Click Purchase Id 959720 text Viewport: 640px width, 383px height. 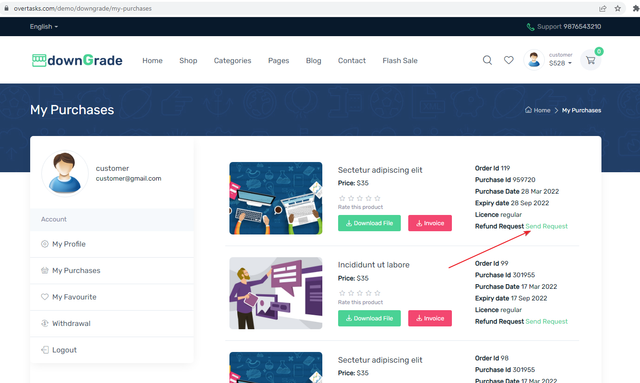[505, 180]
